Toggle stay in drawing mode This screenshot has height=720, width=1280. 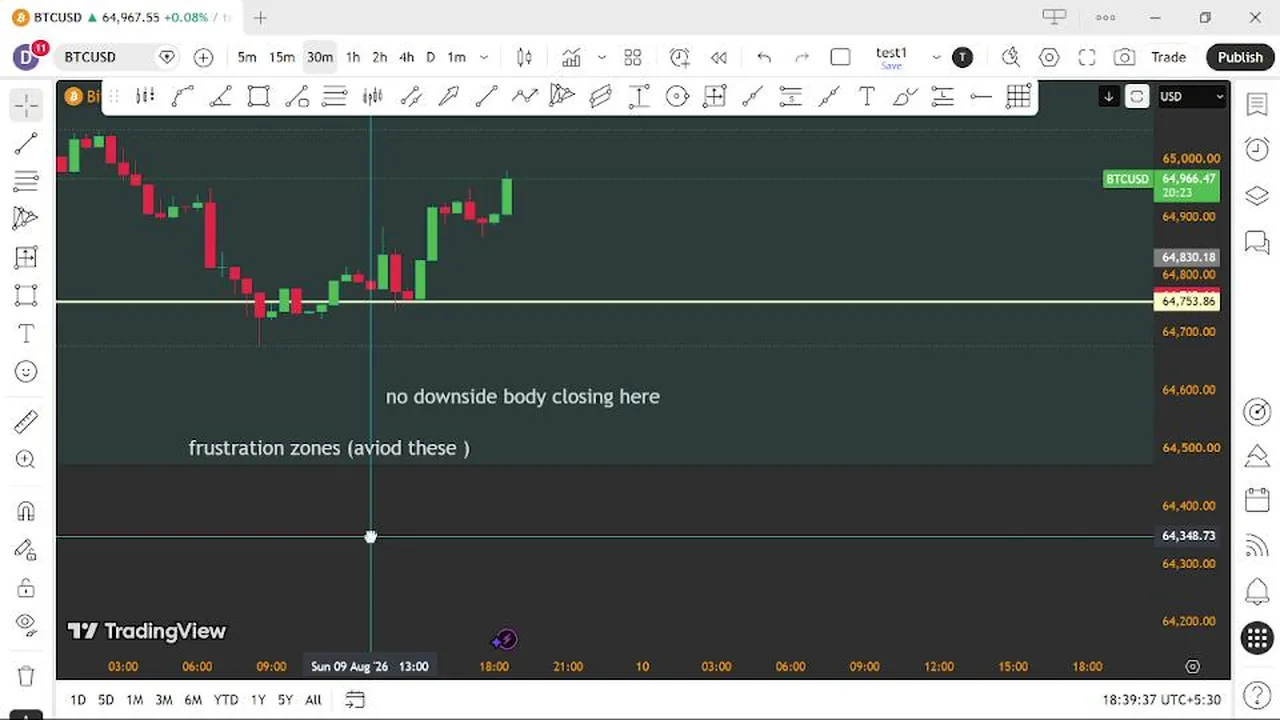(x=26, y=550)
